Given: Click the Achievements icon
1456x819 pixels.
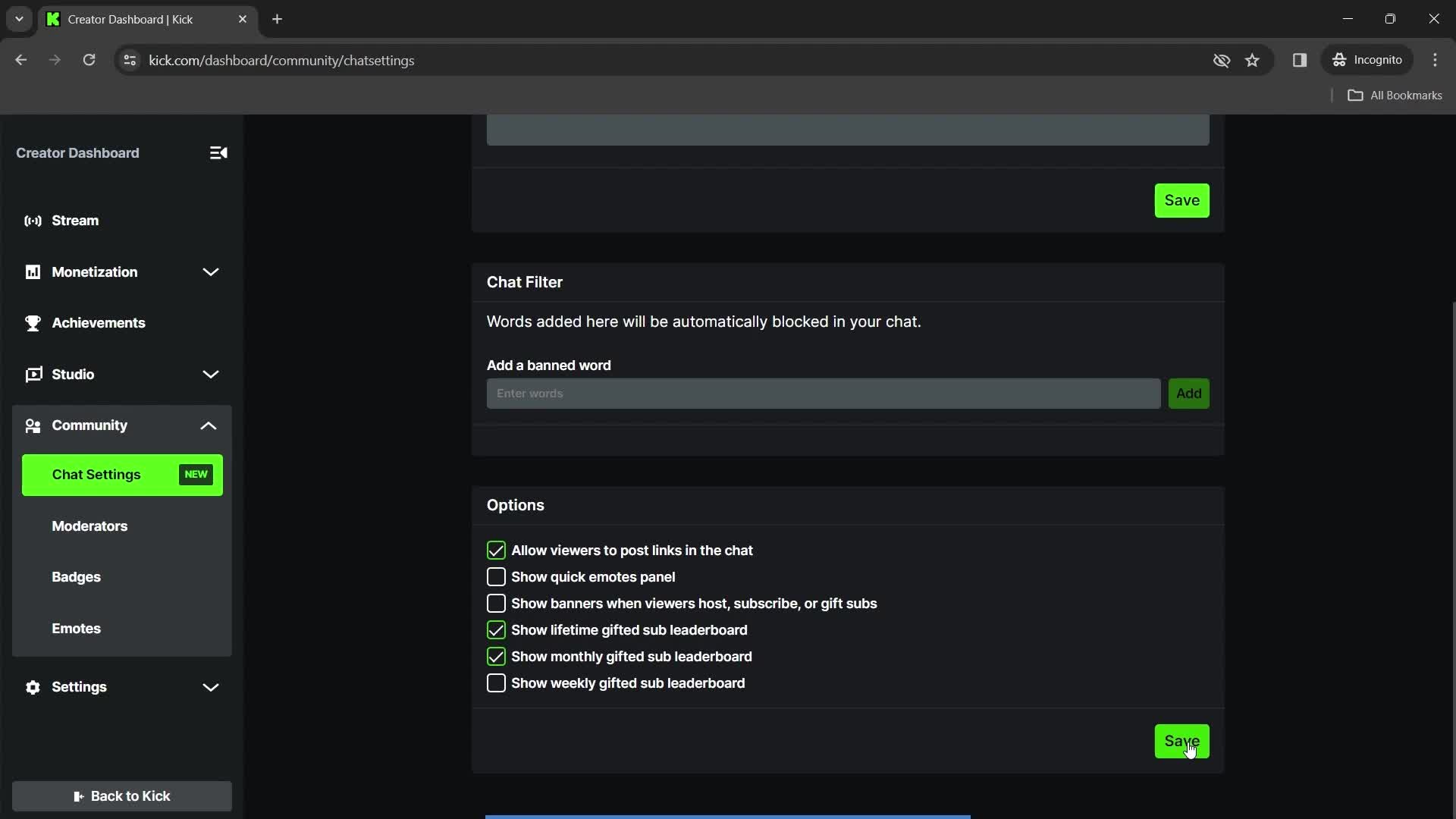Looking at the screenshot, I should (32, 322).
